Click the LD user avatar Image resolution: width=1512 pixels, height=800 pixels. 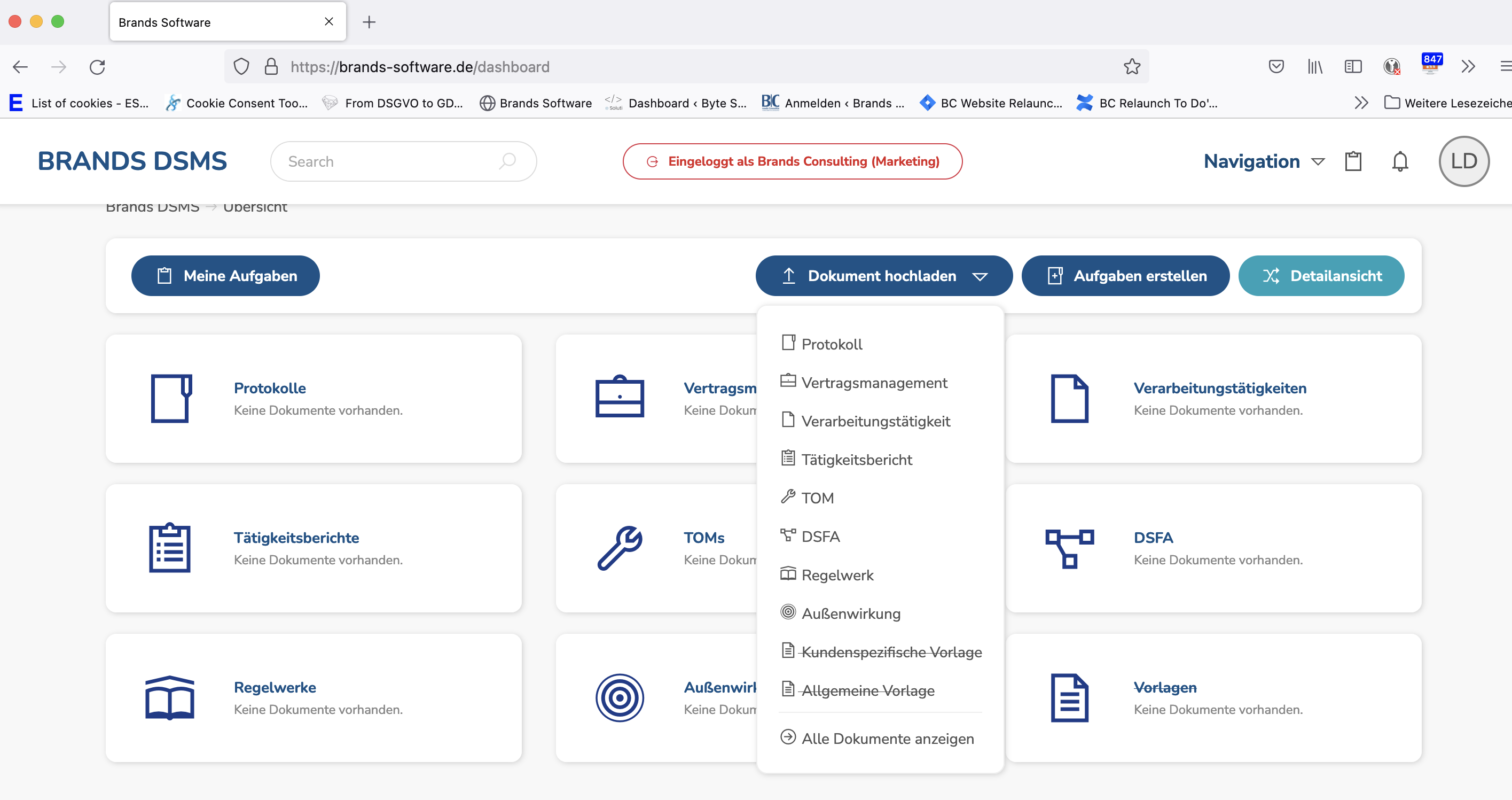click(x=1463, y=161)
